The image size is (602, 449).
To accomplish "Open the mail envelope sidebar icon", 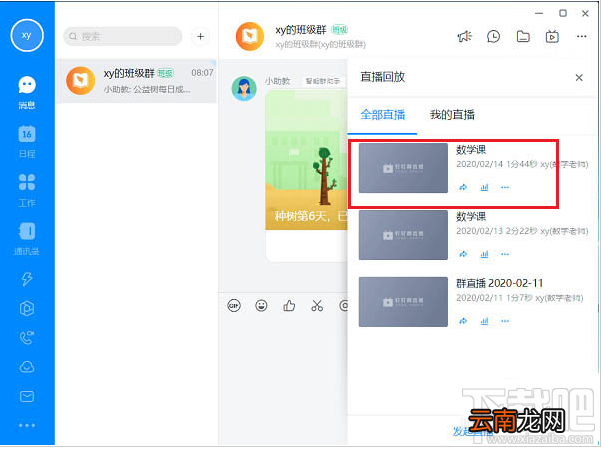I will tap(27, 396).
